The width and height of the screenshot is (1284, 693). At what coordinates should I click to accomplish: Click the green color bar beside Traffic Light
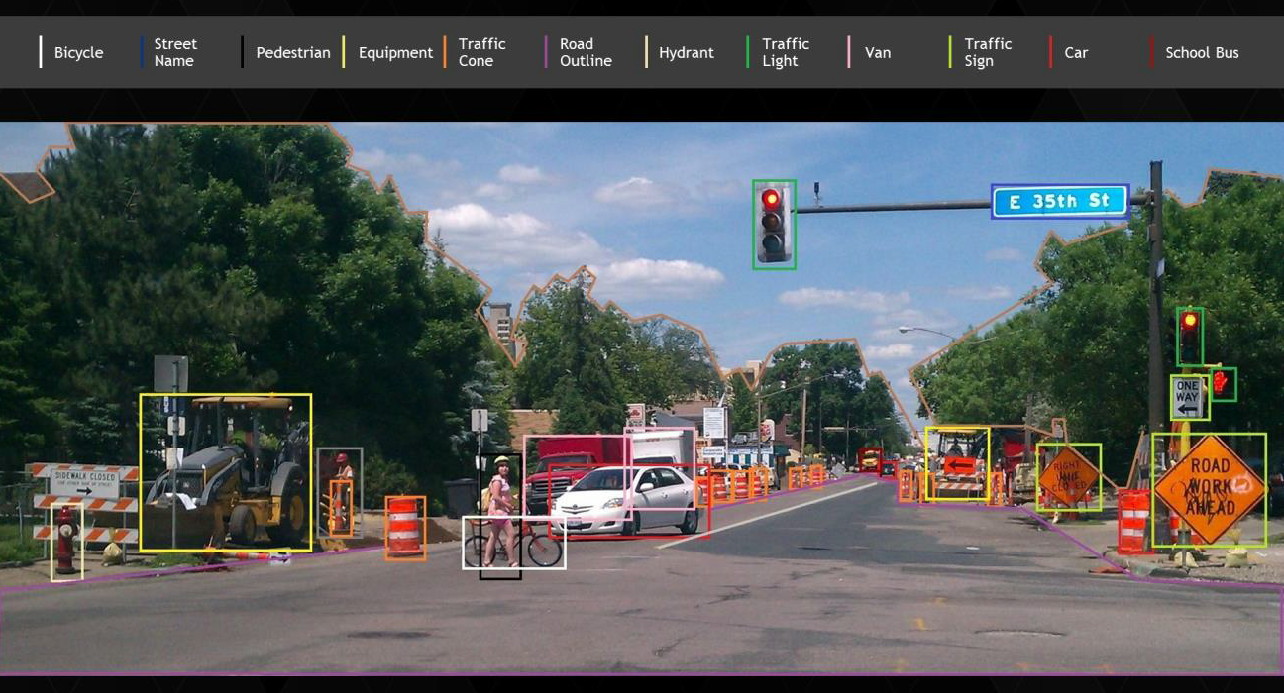747,52
